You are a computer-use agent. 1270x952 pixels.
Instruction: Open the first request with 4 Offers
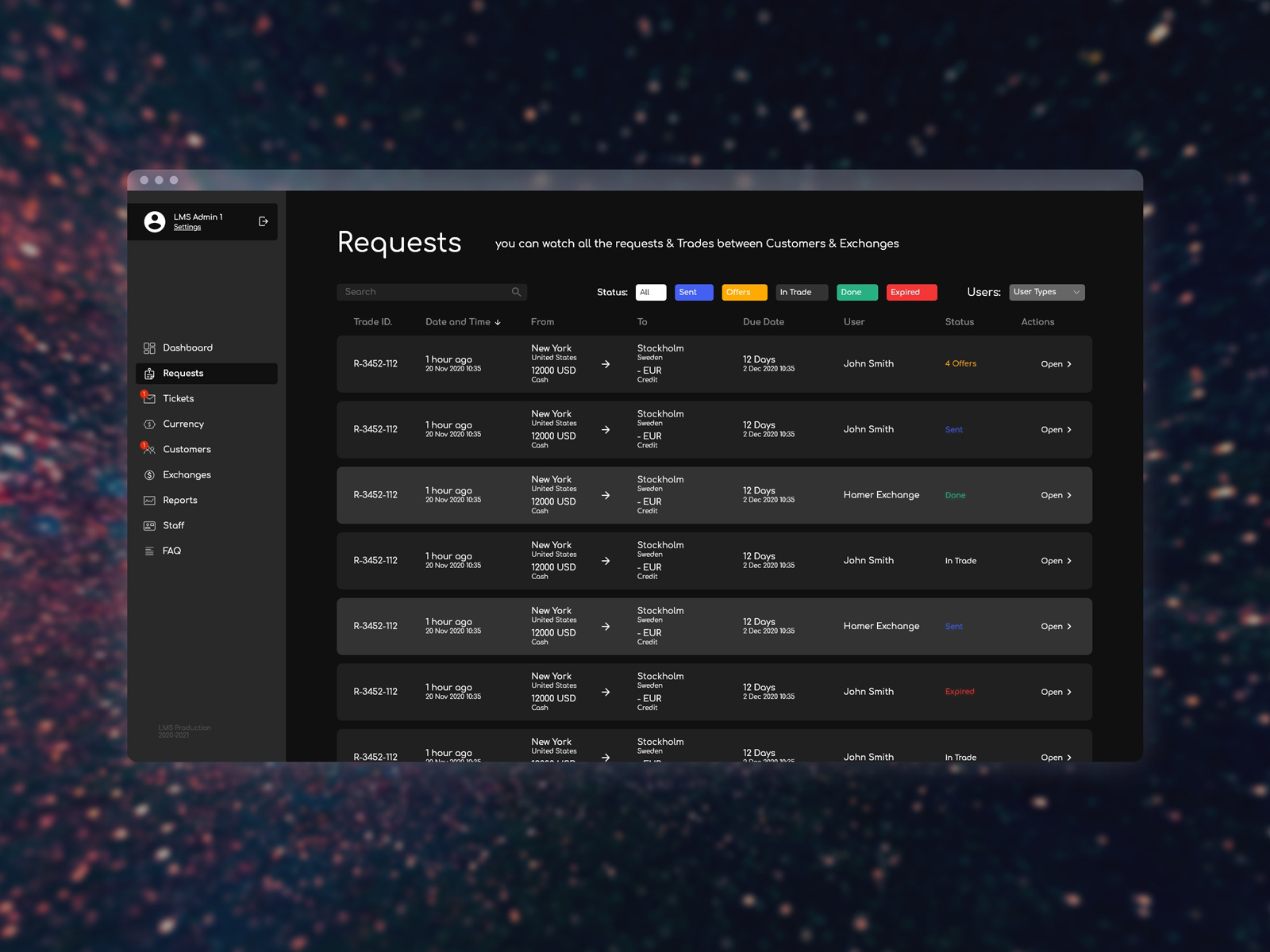click(x=1055, y=364)
